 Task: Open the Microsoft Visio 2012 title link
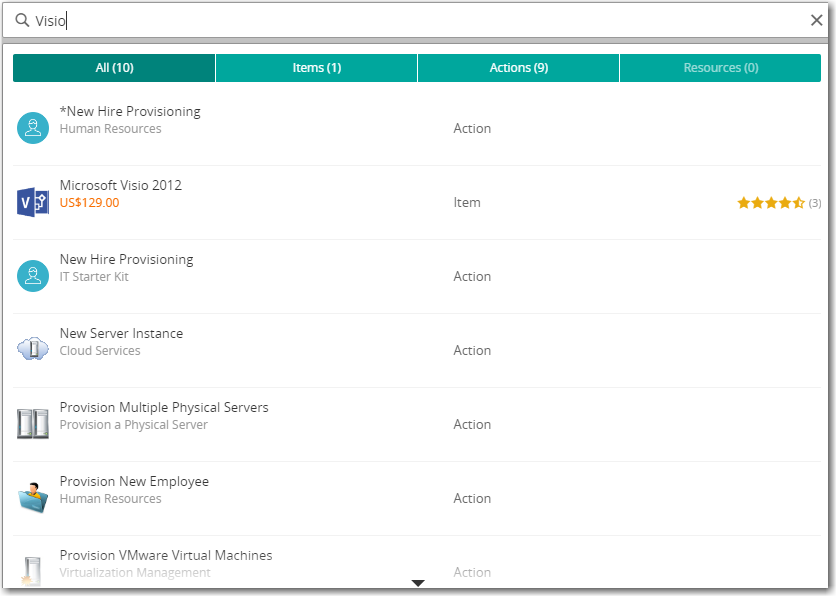(121, 185)
